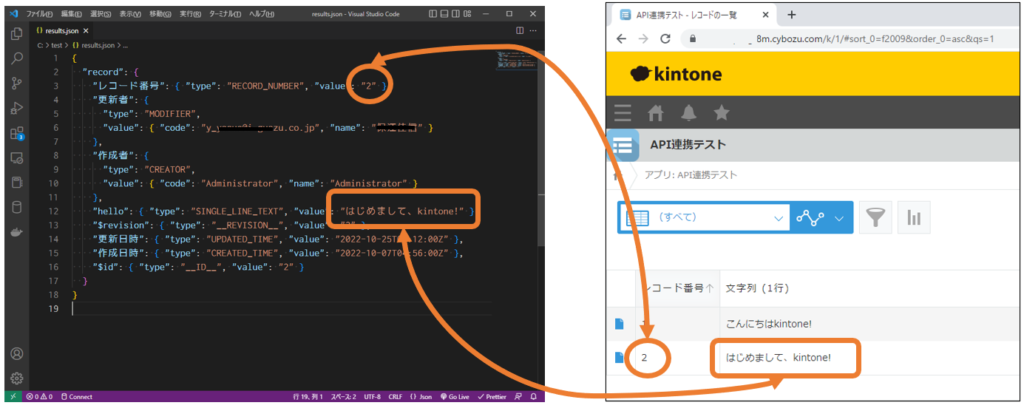Click Go Live in the status bar

[x=455, y=397]
